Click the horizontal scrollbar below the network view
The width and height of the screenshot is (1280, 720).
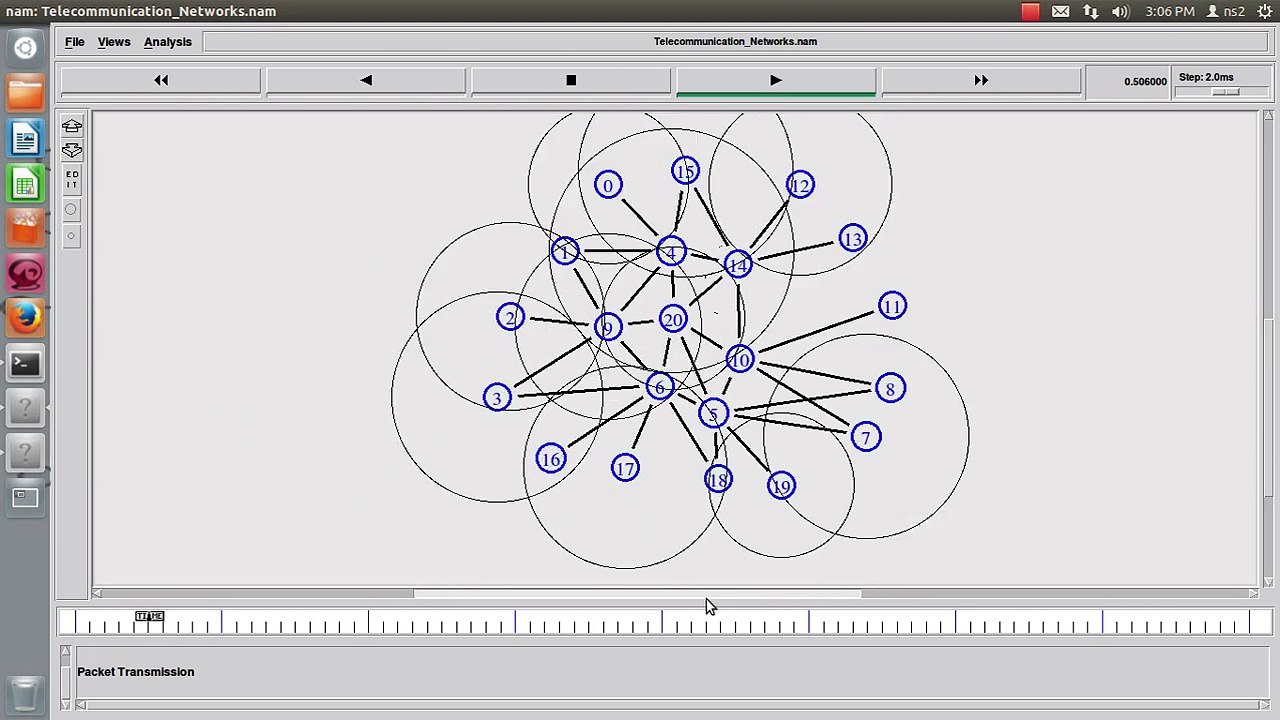pos(637,594)
